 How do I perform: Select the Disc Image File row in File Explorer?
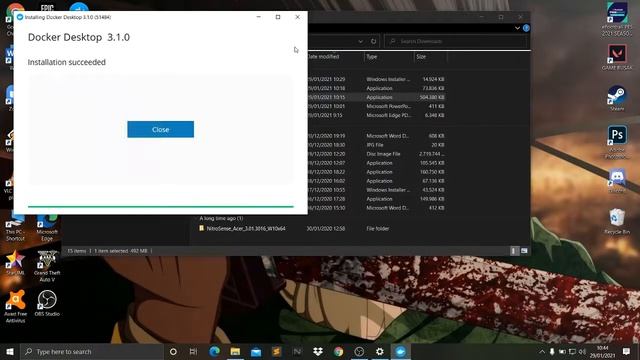point(376,154)
